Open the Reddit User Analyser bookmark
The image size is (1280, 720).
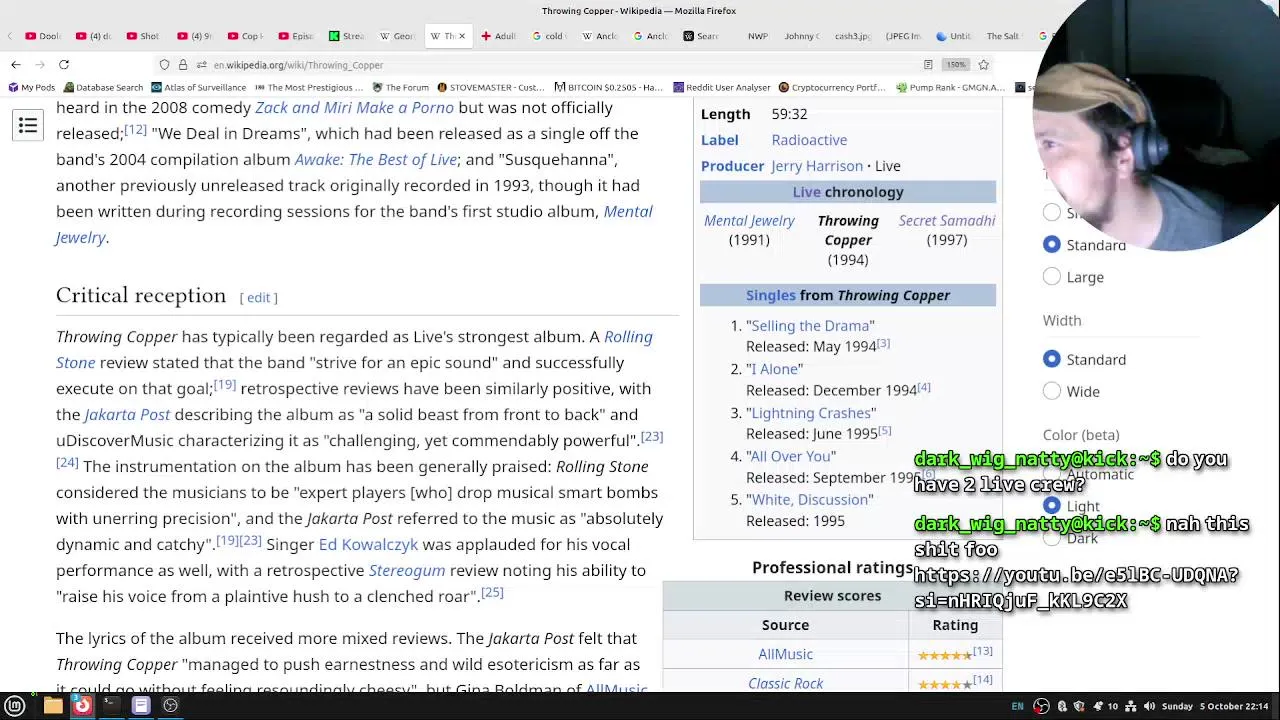pos(722,87)
